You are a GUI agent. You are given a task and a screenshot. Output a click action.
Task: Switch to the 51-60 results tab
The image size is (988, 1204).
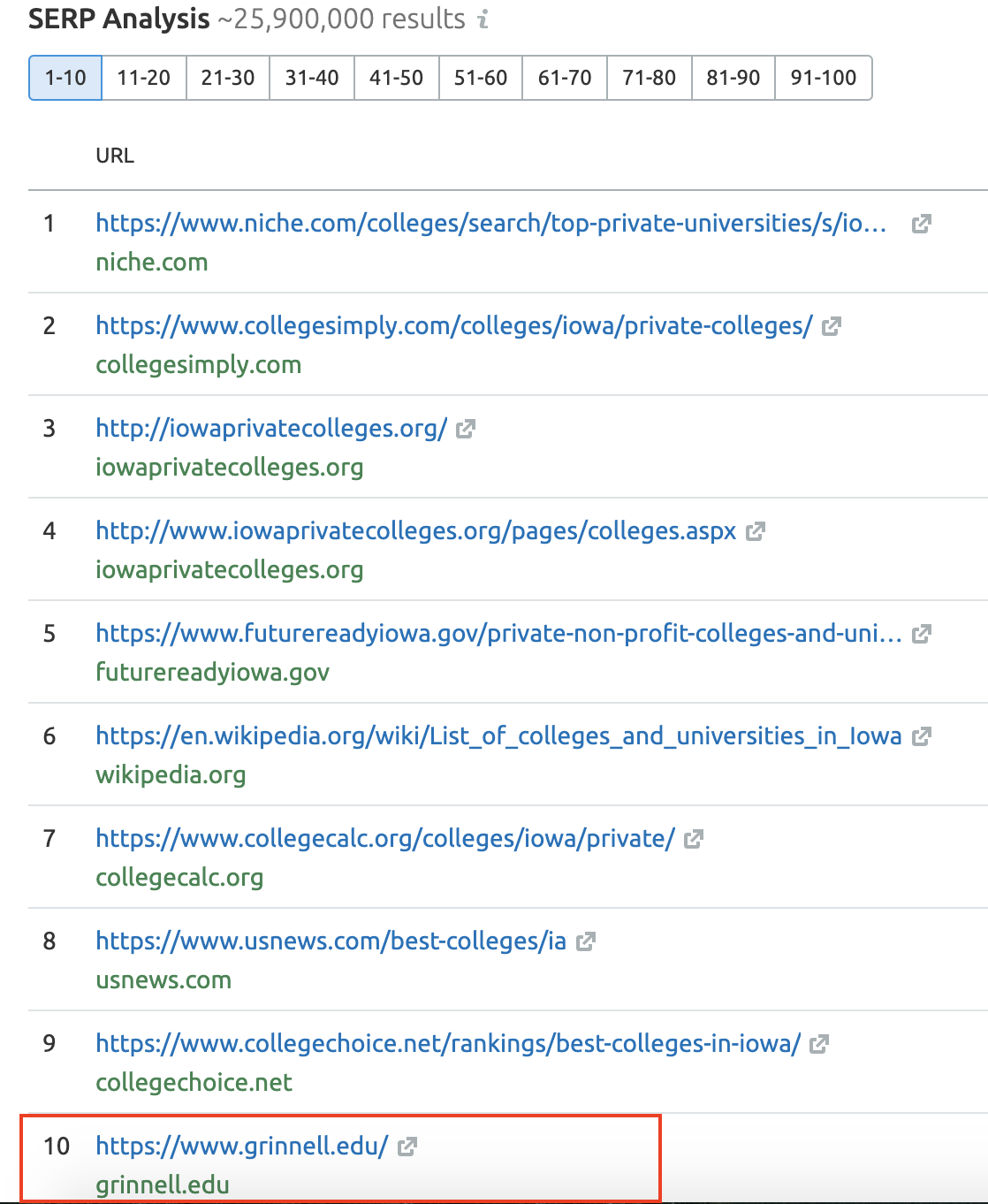tap(481, 78)
